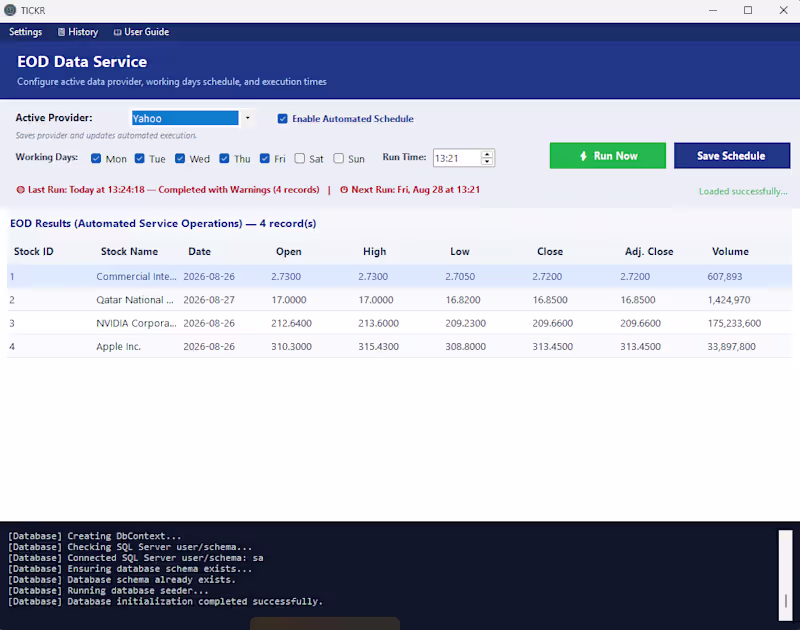Click volume 33,897,800 cell
Image resolution: width=800 pixels, height=630 pixels.
[x=732, y=347]
